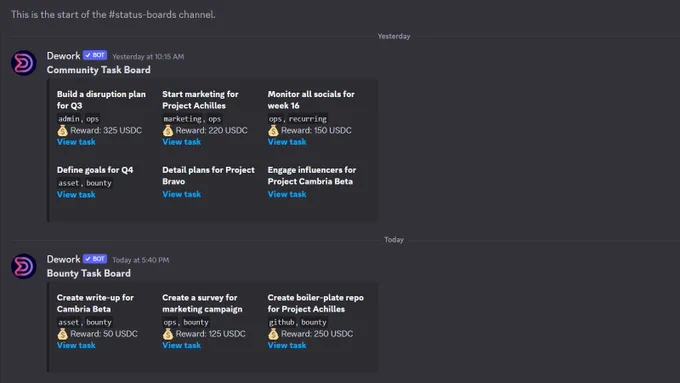Click money bag icon beside Reward: 150 USDC
Viewport: 680px width, 383px height.
point(273,130)
